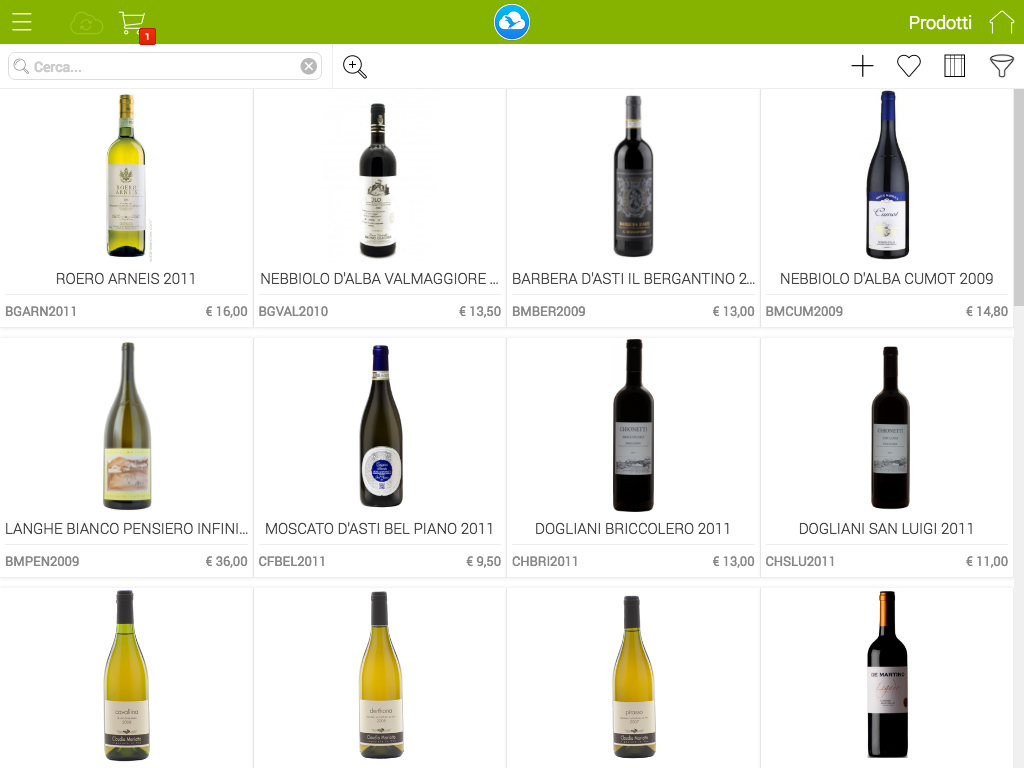Go to the home screen icon
Viewport: 1024px width, 768px height.
pyautogui.click(x=1001, y=22)
